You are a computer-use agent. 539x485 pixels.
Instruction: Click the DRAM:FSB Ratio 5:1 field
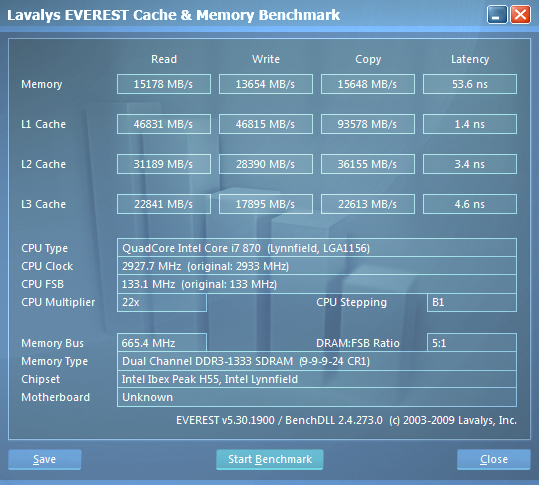coord(472,343)
